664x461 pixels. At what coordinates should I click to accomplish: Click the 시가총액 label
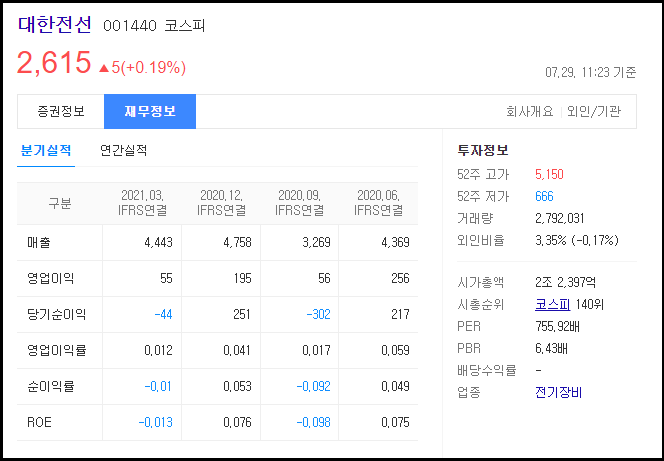click(x=481, y=282)
